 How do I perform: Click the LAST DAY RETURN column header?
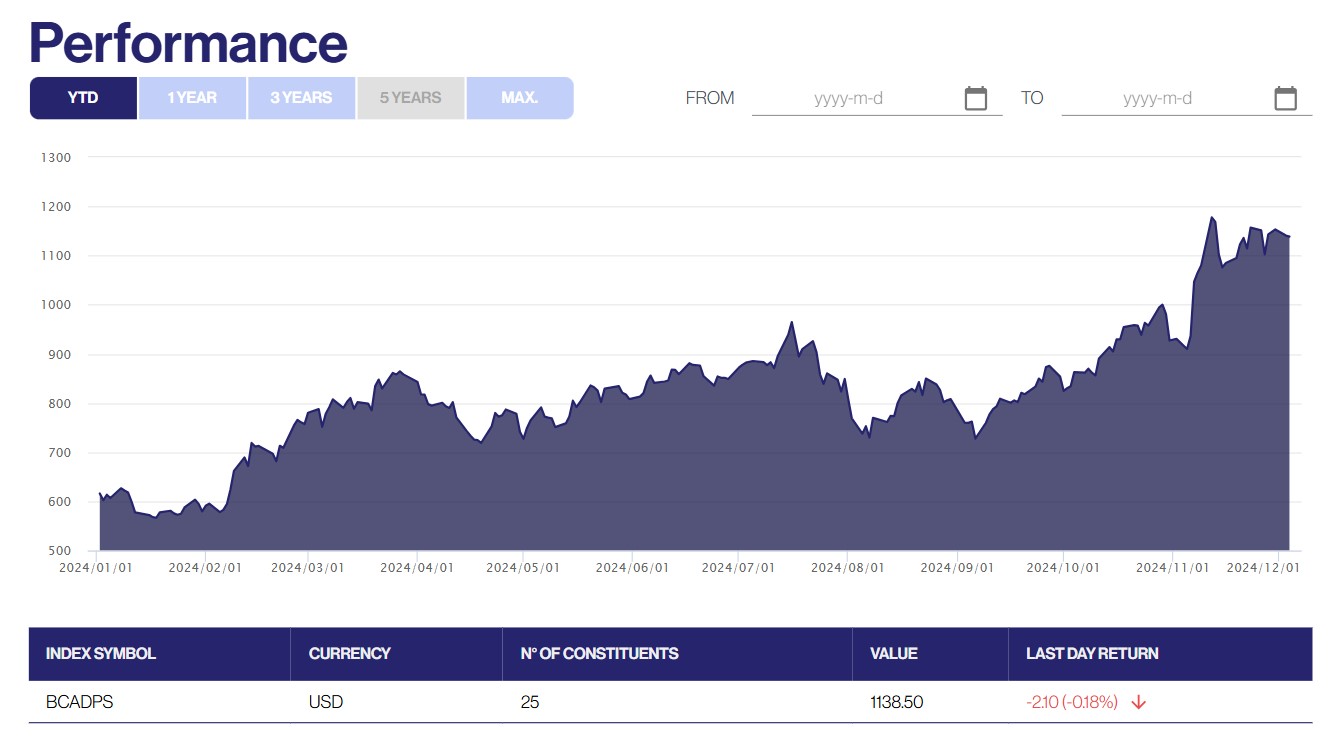point(1092,654)
